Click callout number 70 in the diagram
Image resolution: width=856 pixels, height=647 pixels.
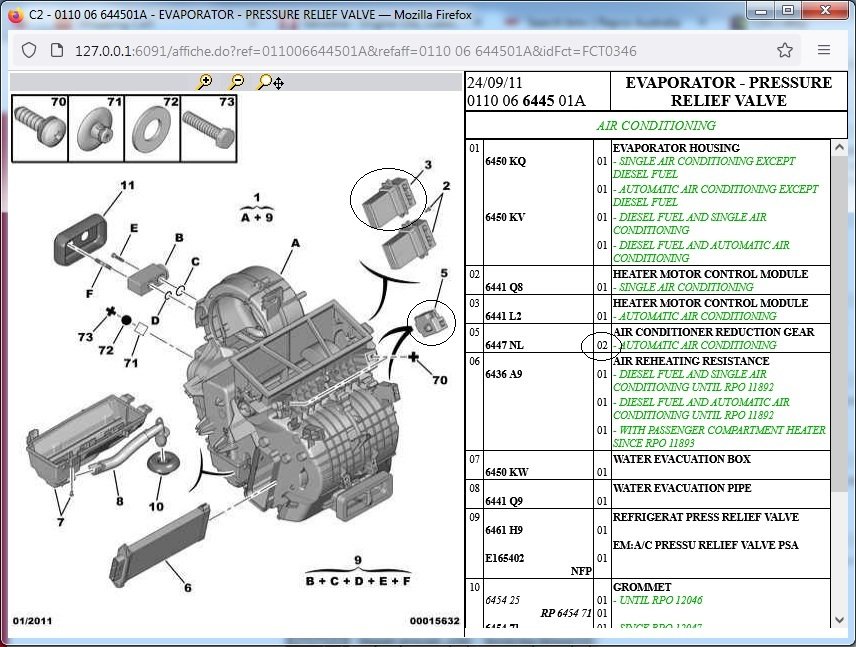pyautogui.click(x=440, y=380)
